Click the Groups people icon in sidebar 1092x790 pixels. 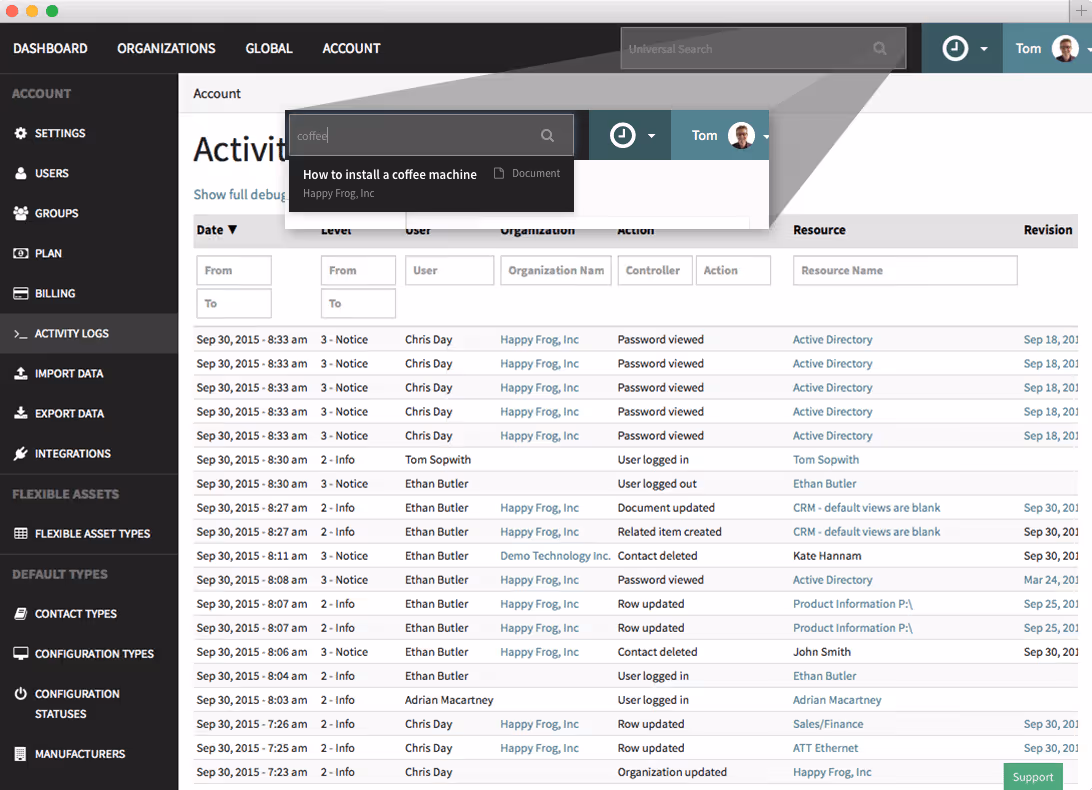pos(21,213)
